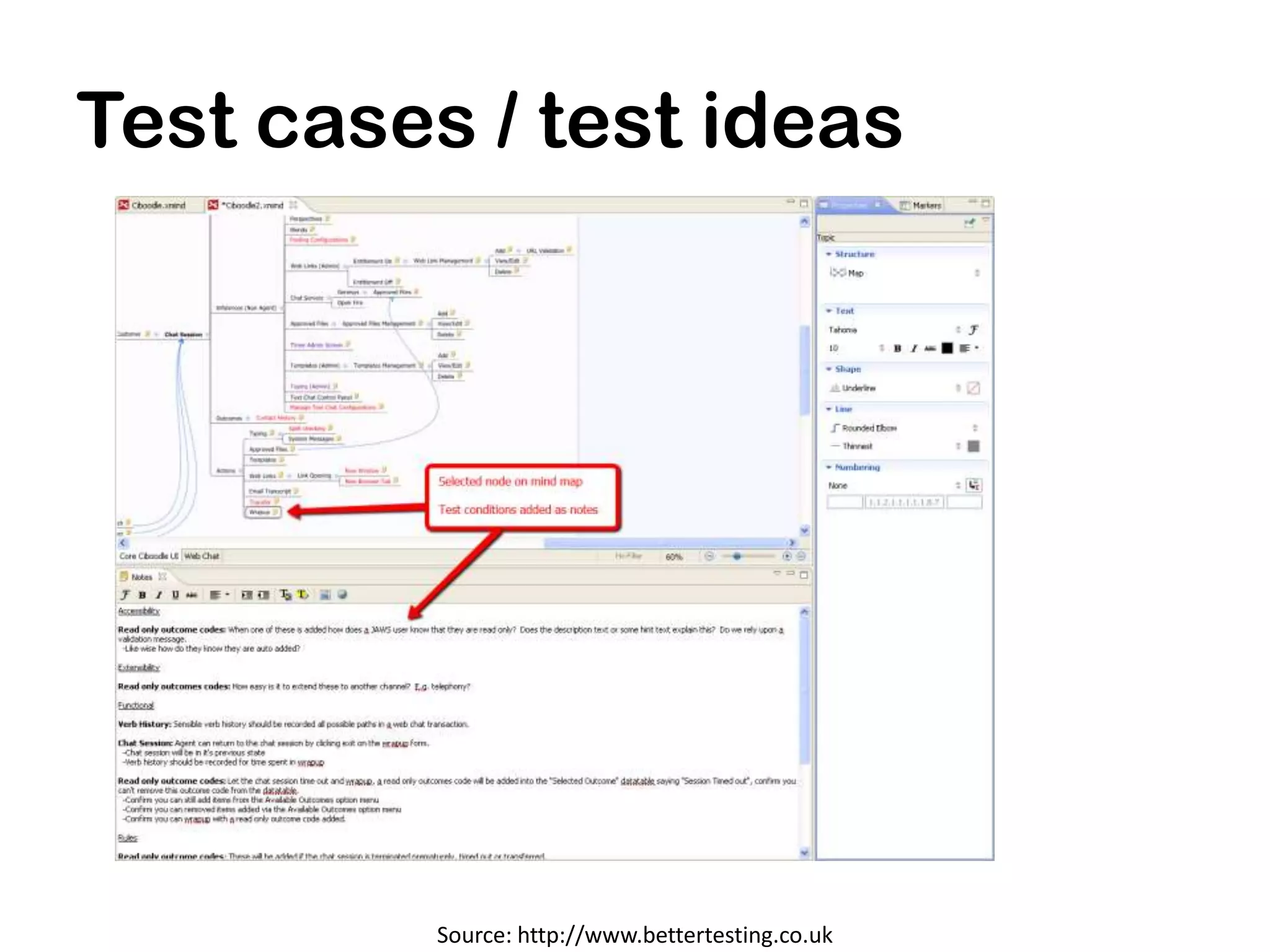Toggle italic in Notes toolbar
1270x952 pixels.
159,595
